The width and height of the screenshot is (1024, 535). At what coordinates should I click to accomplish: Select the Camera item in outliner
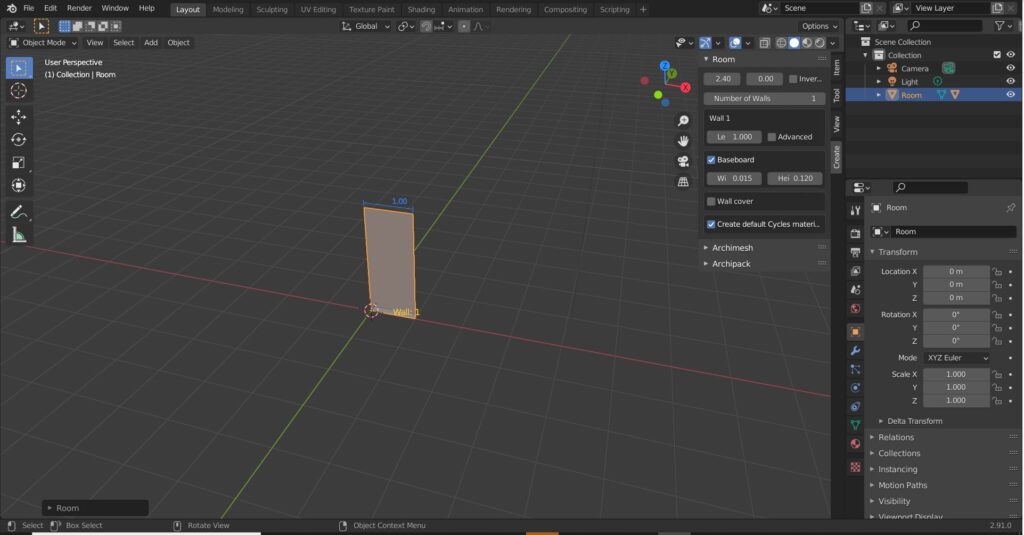click(914, 69)
